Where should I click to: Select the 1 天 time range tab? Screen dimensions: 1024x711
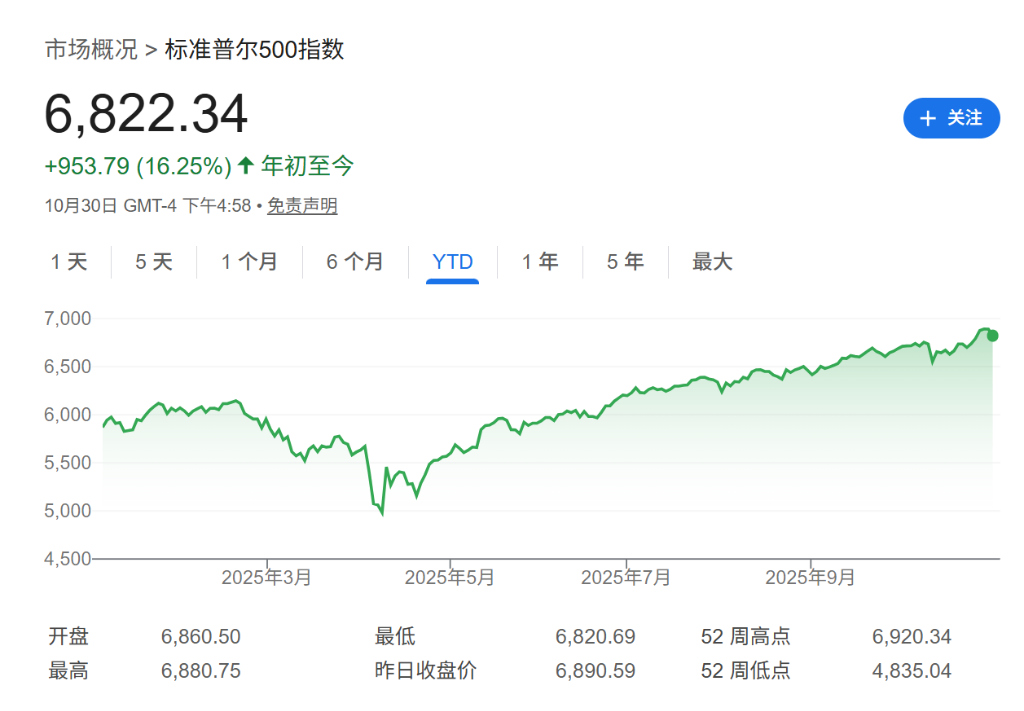(69, 262)
